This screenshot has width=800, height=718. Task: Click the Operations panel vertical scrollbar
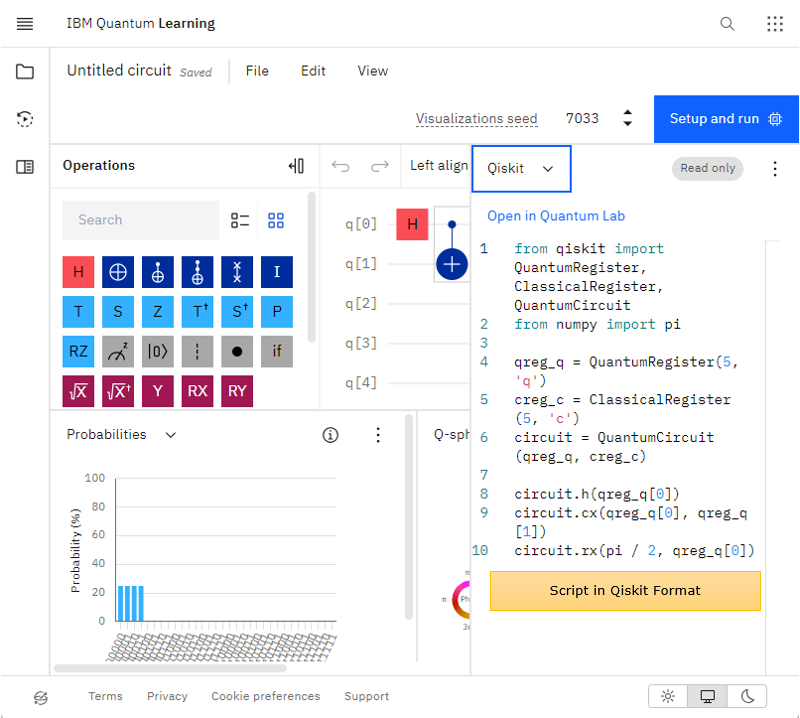coord(311,267)
